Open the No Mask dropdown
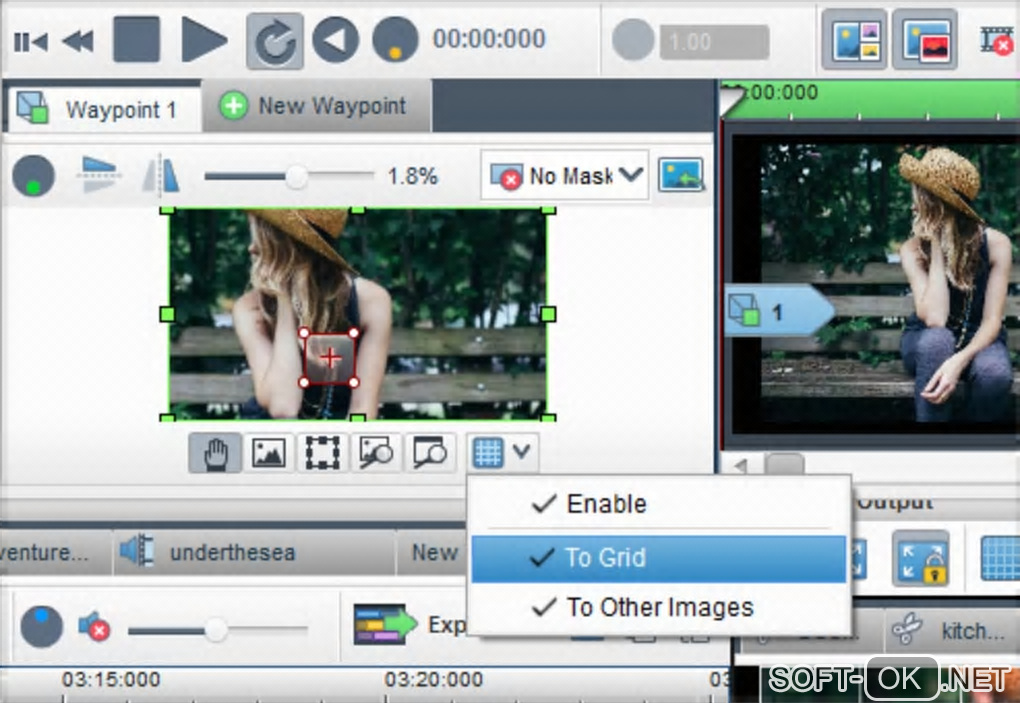Image resolution: width=1020 pixels, height=703 pixels. (x=565, y=175)
